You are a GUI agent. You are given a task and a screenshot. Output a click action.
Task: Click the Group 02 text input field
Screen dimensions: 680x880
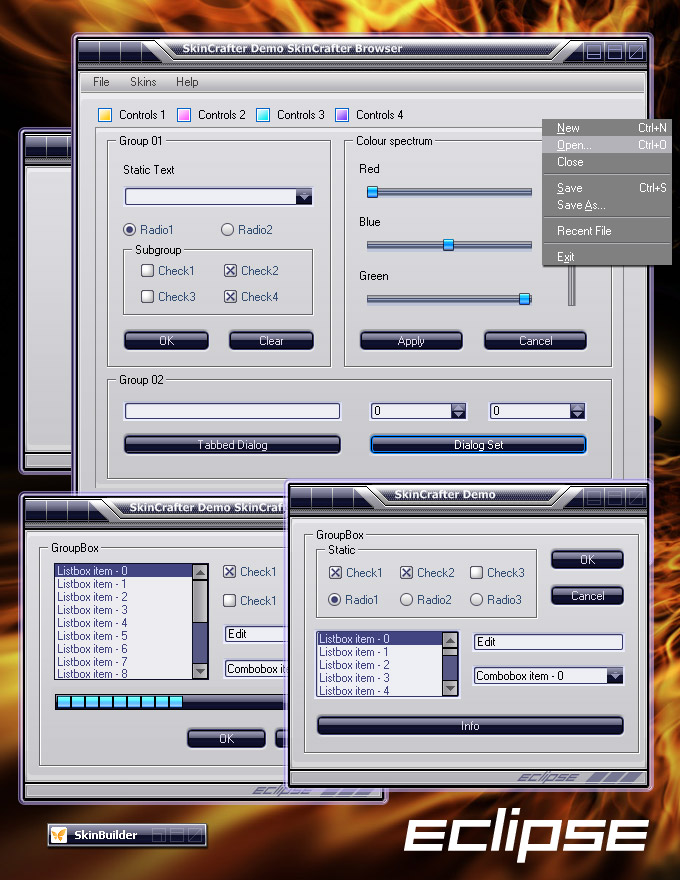232,411
